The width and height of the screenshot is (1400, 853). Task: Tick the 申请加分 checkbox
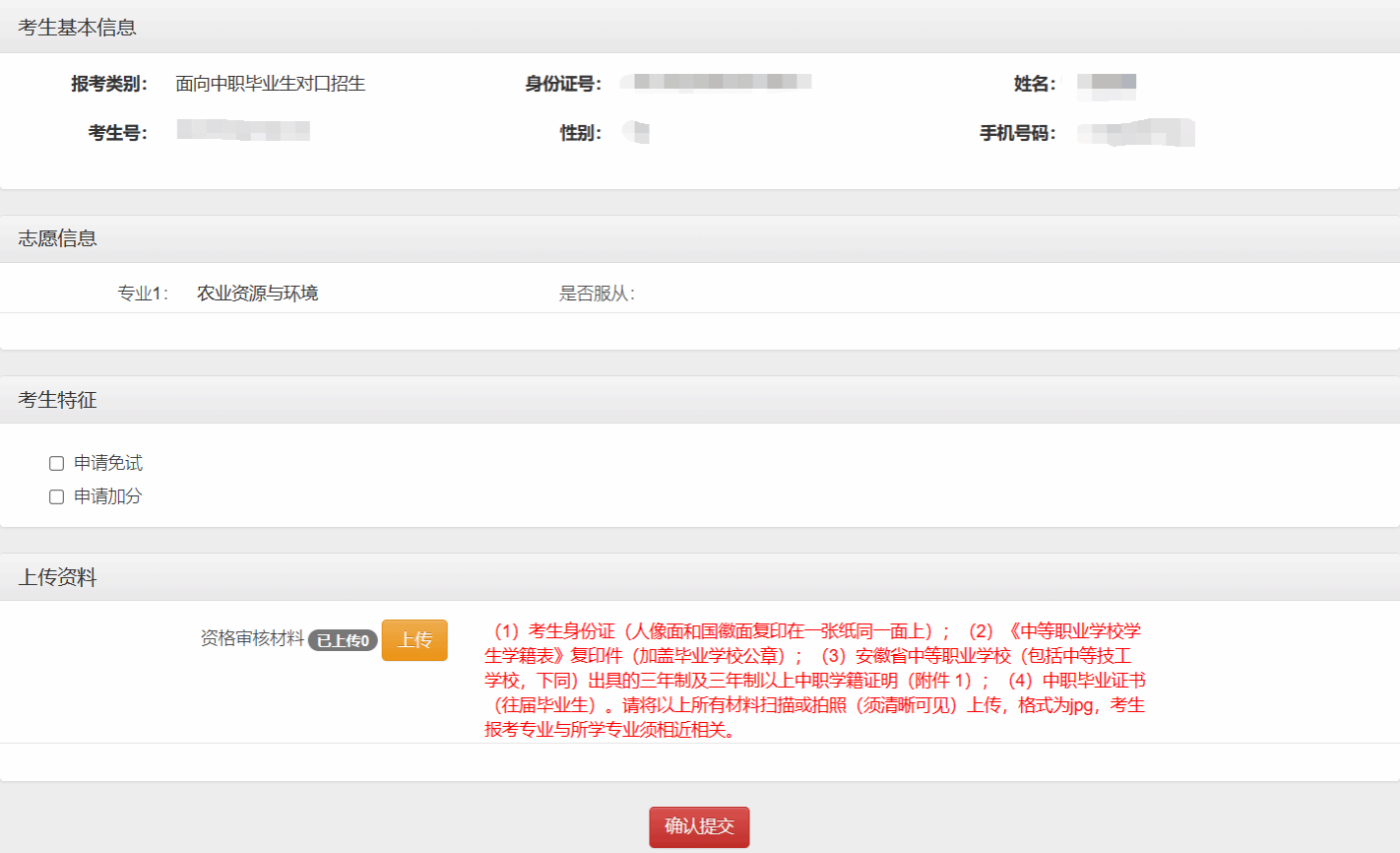tap(57, 496)
